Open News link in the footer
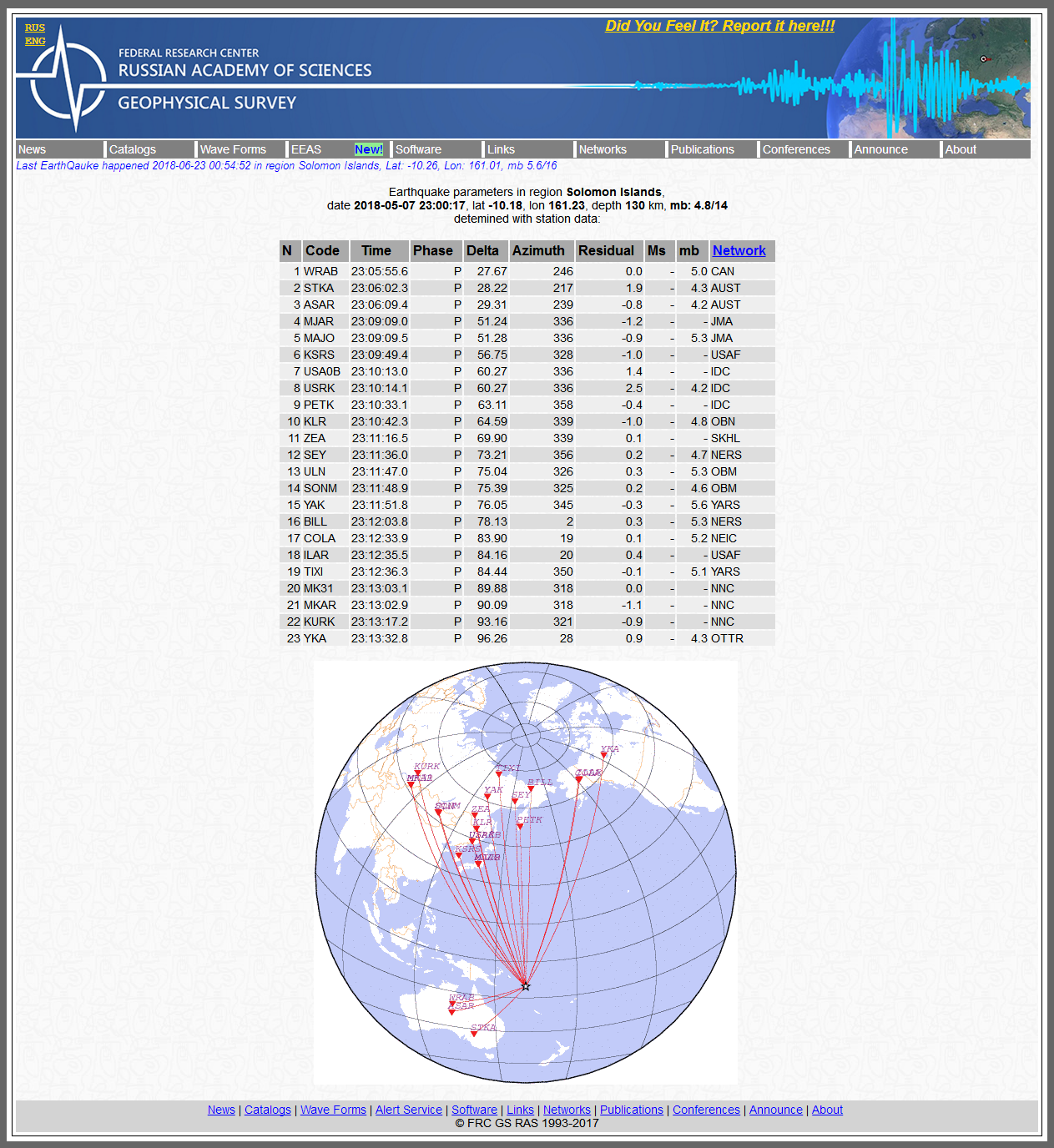This screenshot has width=1054, height=1148. [x=221, y=1110]
